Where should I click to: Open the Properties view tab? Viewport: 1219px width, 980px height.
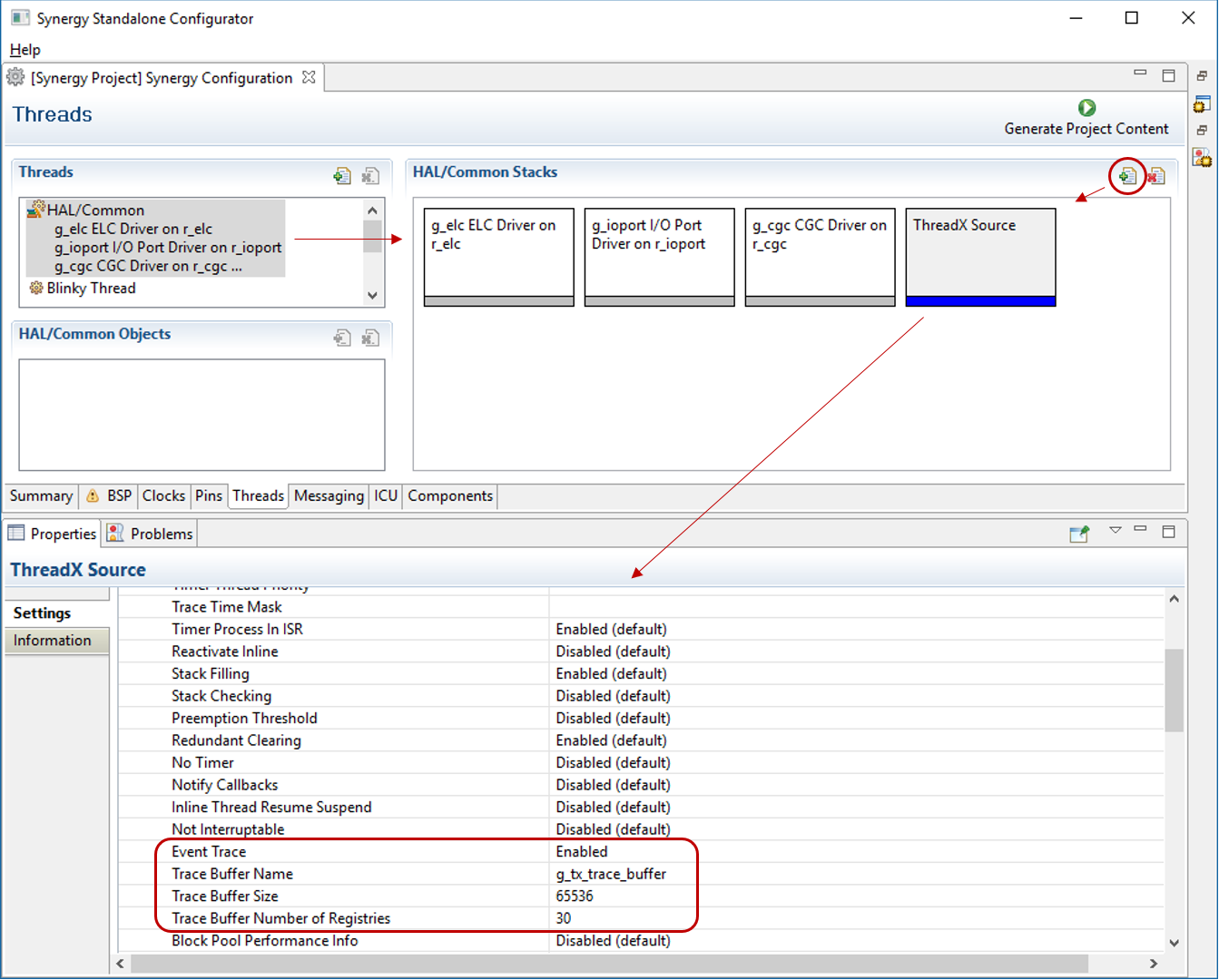[x=53, y=534]
